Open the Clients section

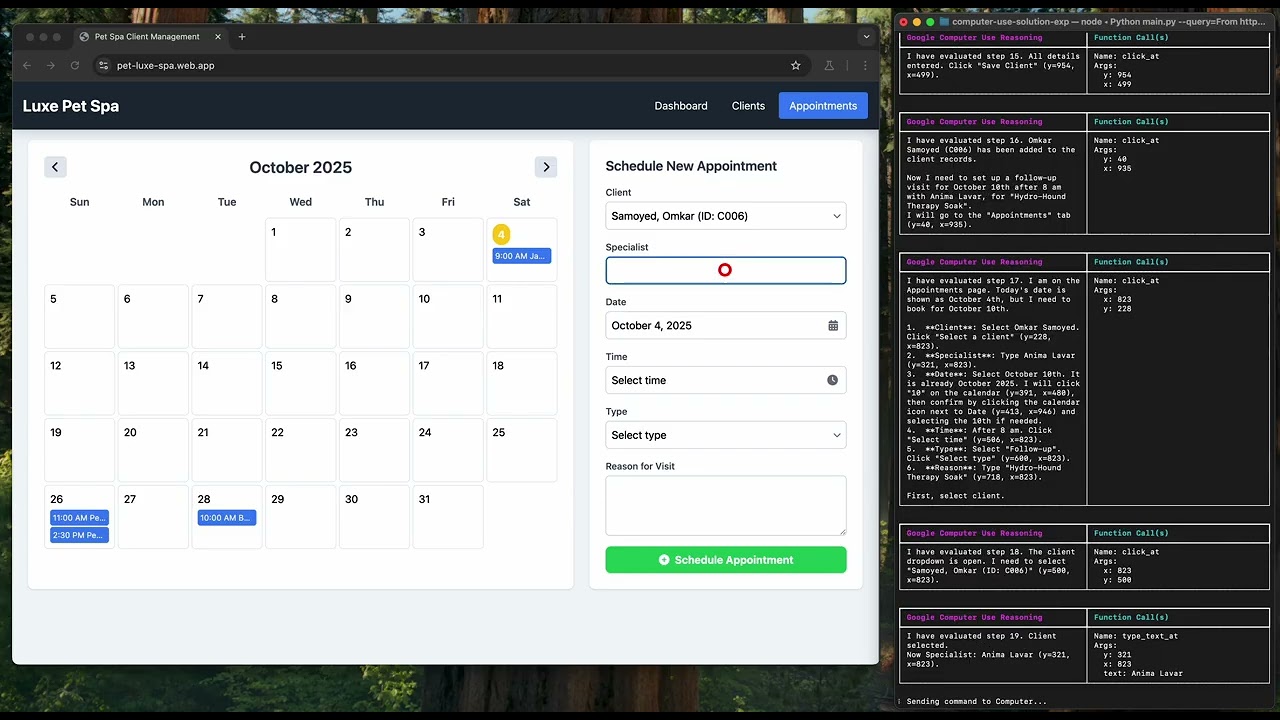tap(748, 105)
